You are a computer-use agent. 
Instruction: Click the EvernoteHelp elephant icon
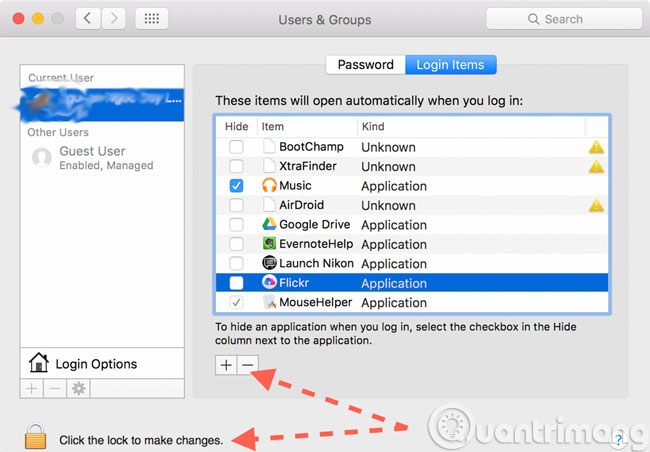coord(269,243)
